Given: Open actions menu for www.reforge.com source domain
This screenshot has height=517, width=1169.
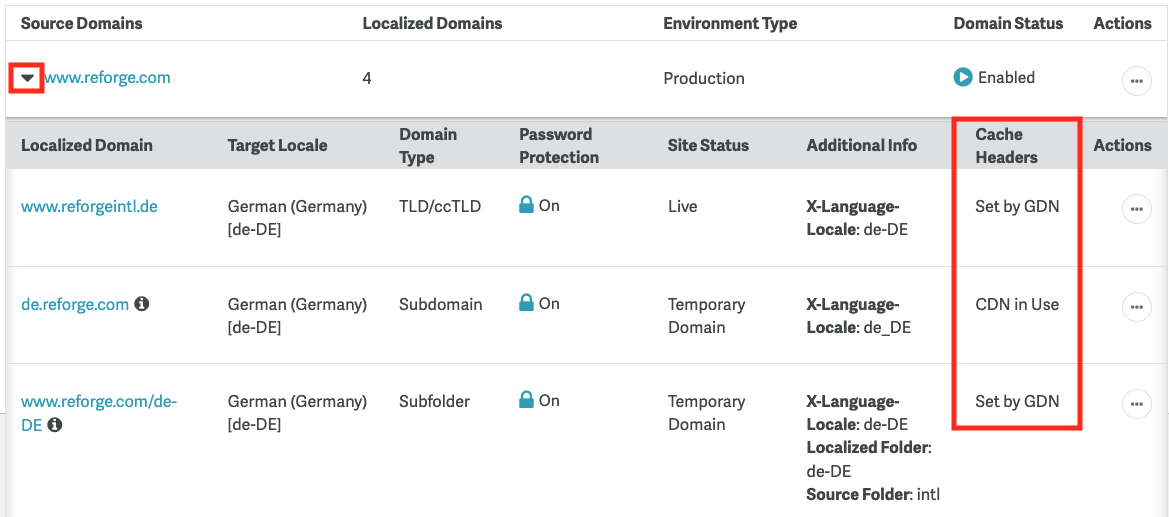Looking at the screenshot, I should 1136,80.
